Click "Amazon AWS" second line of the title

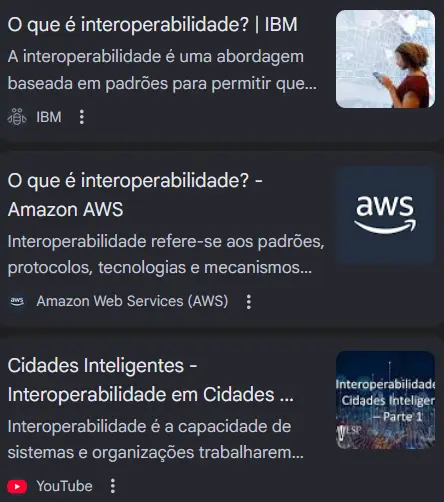[65, 210]
